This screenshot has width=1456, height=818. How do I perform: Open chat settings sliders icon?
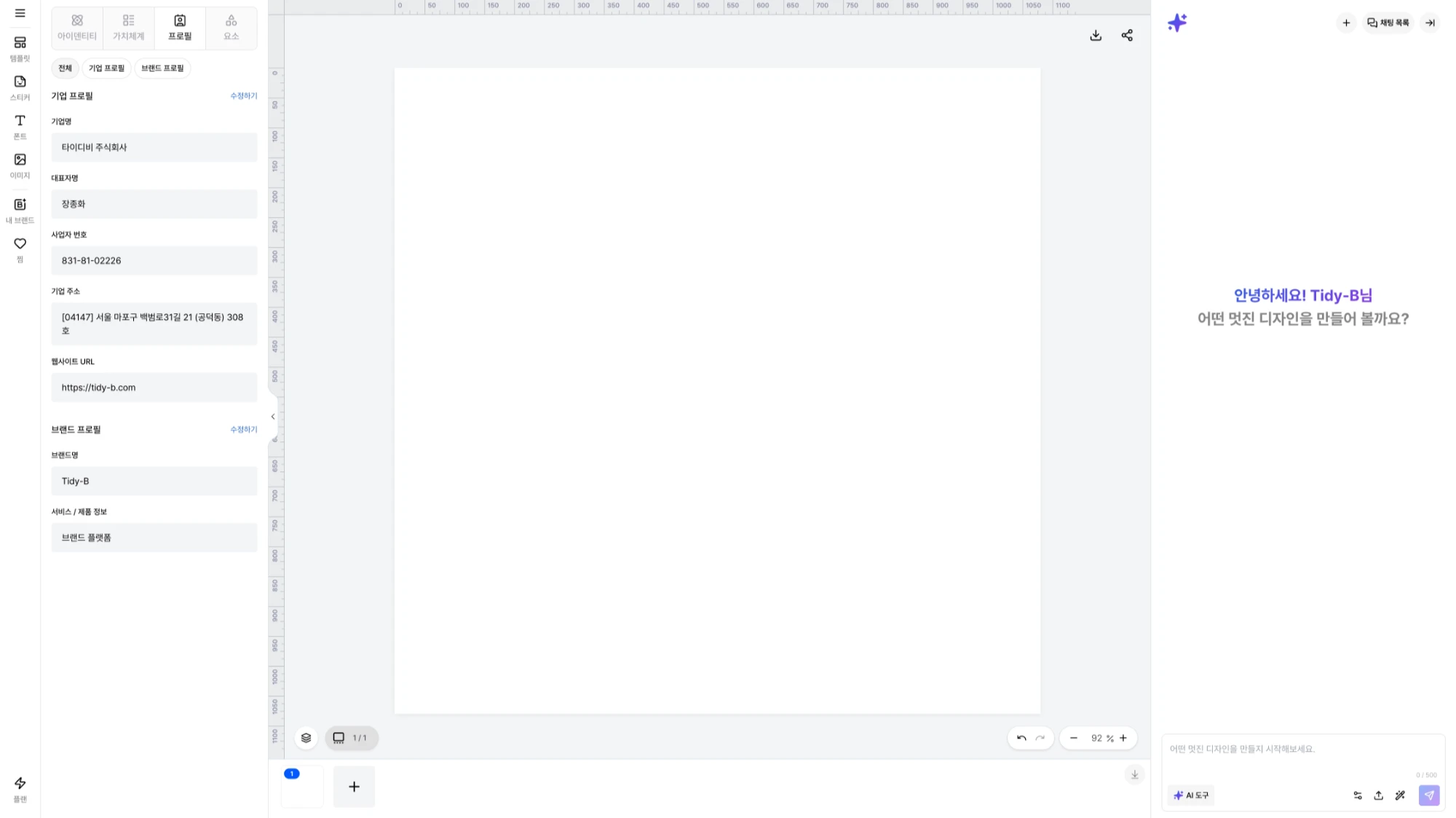[x=1358, y=795]
